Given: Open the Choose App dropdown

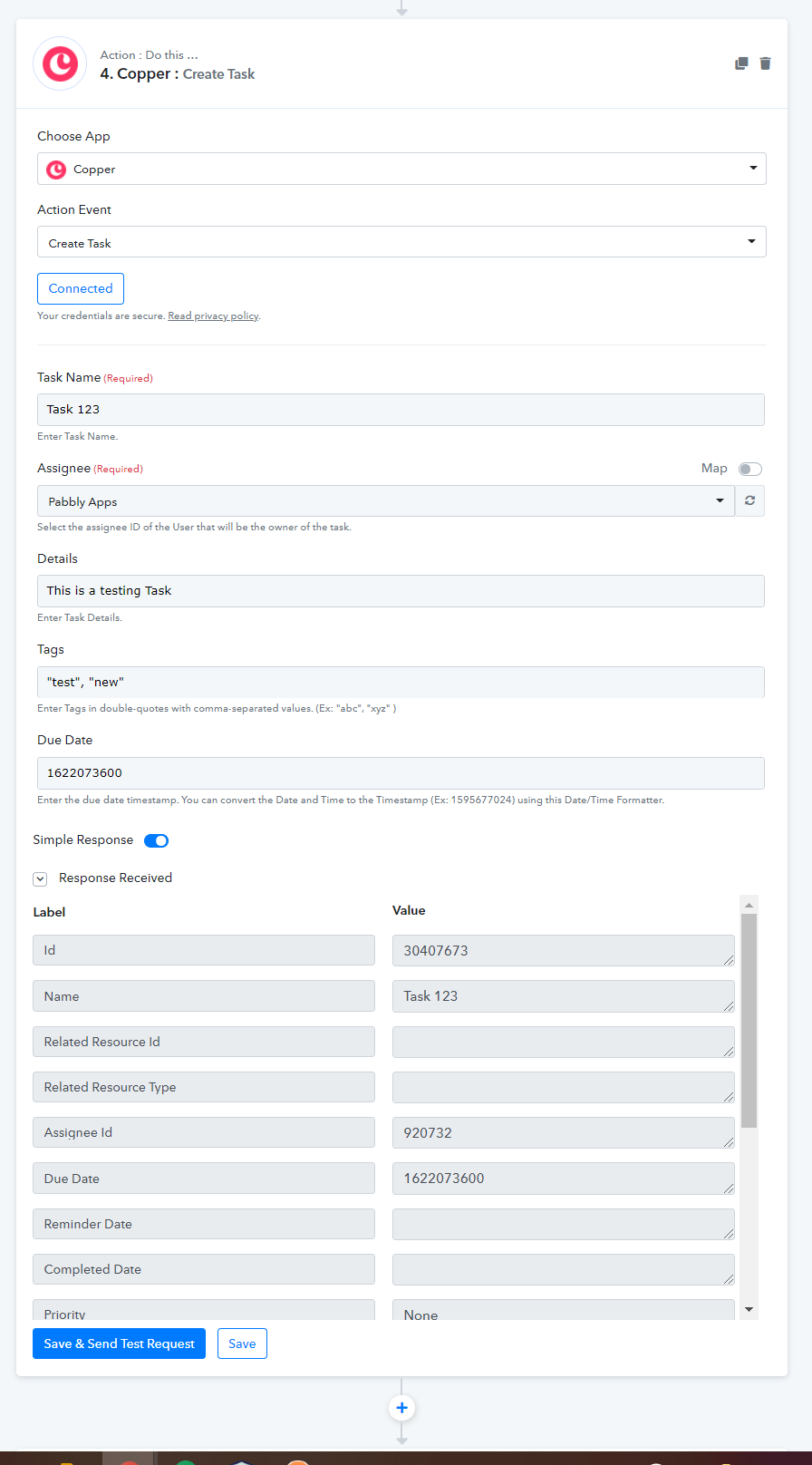Looking at the screenshot, I should pyautogui.click(x=401, y=169).
